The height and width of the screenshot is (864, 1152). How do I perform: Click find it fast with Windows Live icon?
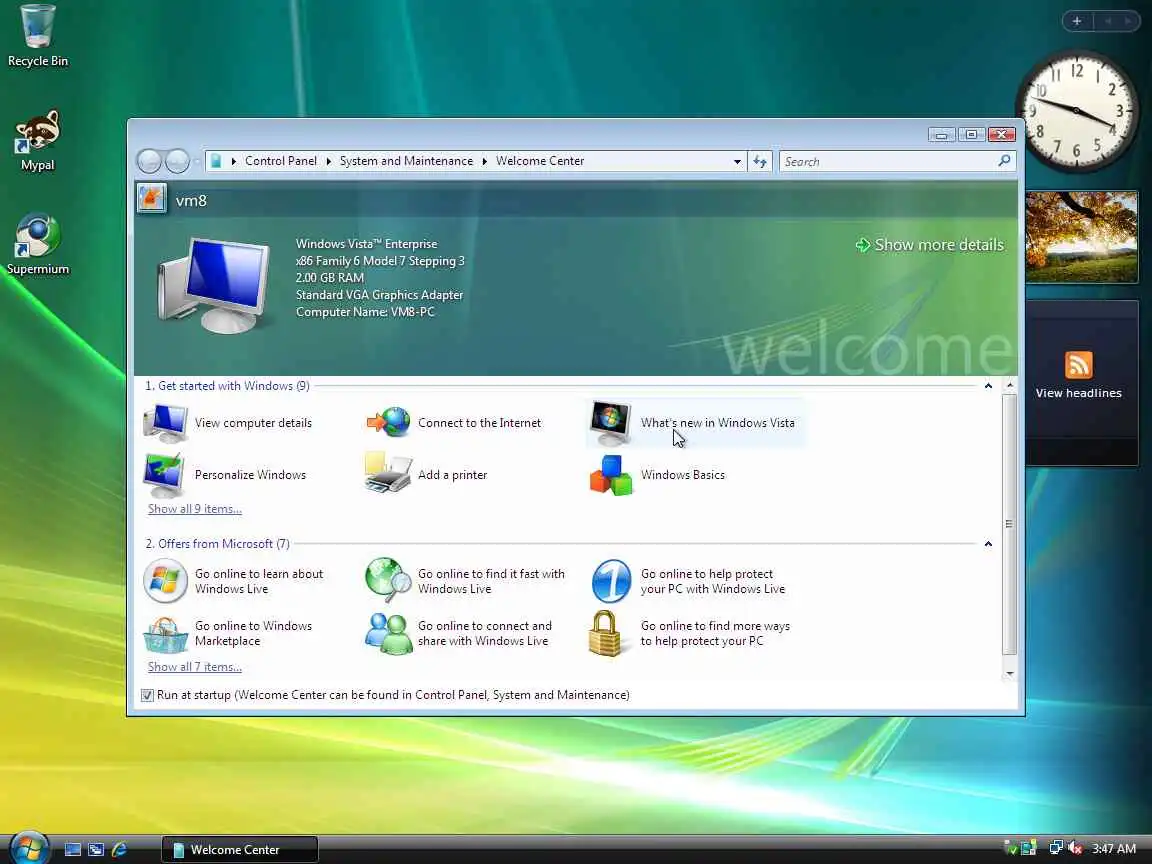pyautogui.click(x=388, y=580)
